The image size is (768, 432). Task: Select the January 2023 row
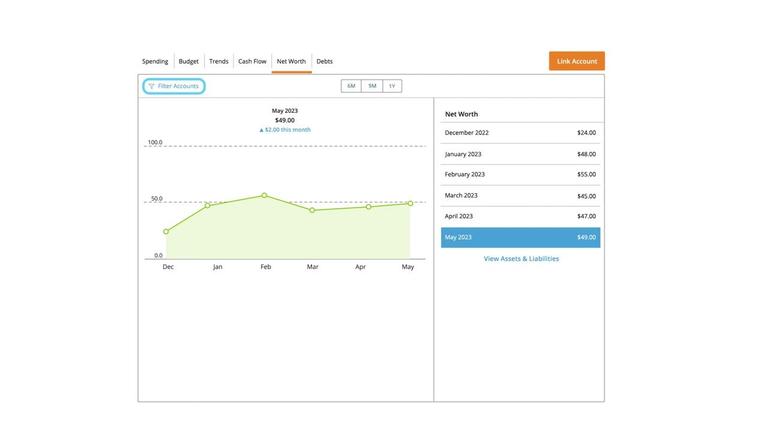coord(520,154)
